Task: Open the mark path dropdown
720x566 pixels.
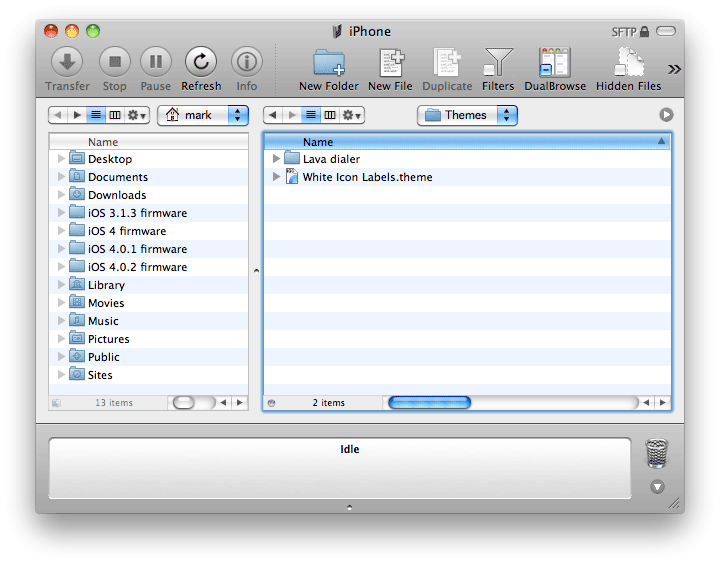Action: tap(202, 115)
